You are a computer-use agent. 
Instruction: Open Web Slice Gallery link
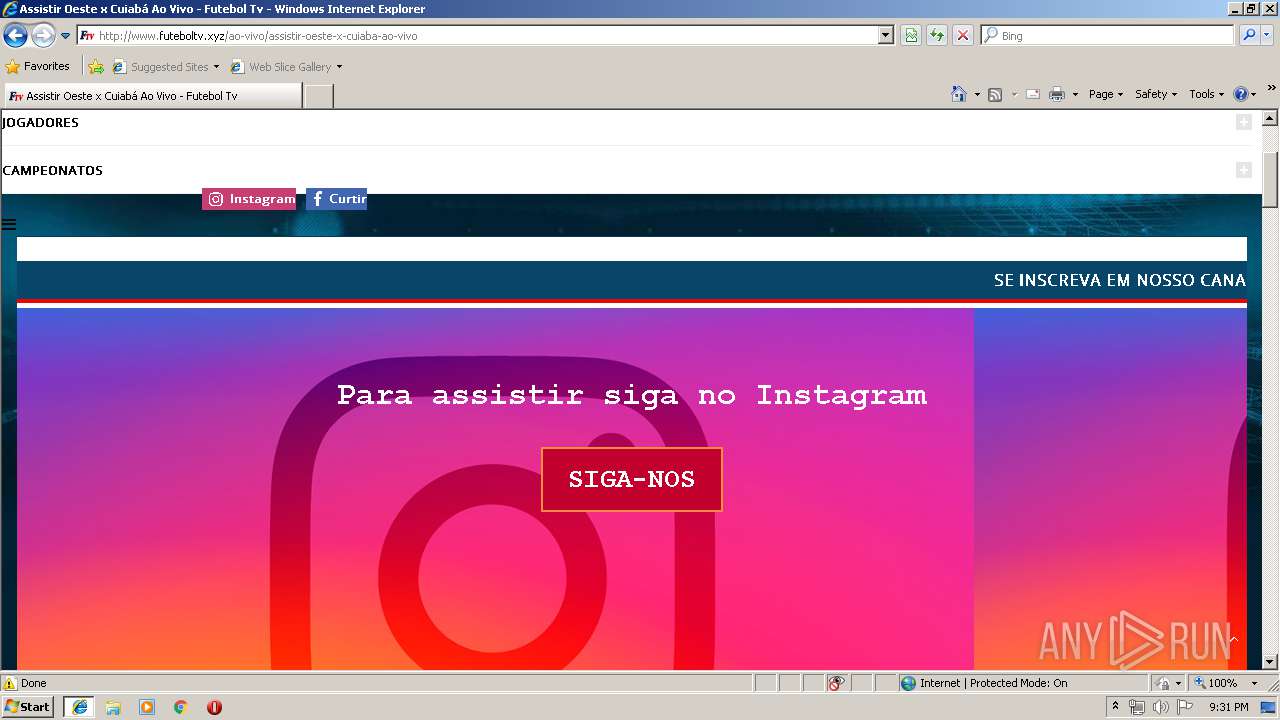(x=281, y=67)
